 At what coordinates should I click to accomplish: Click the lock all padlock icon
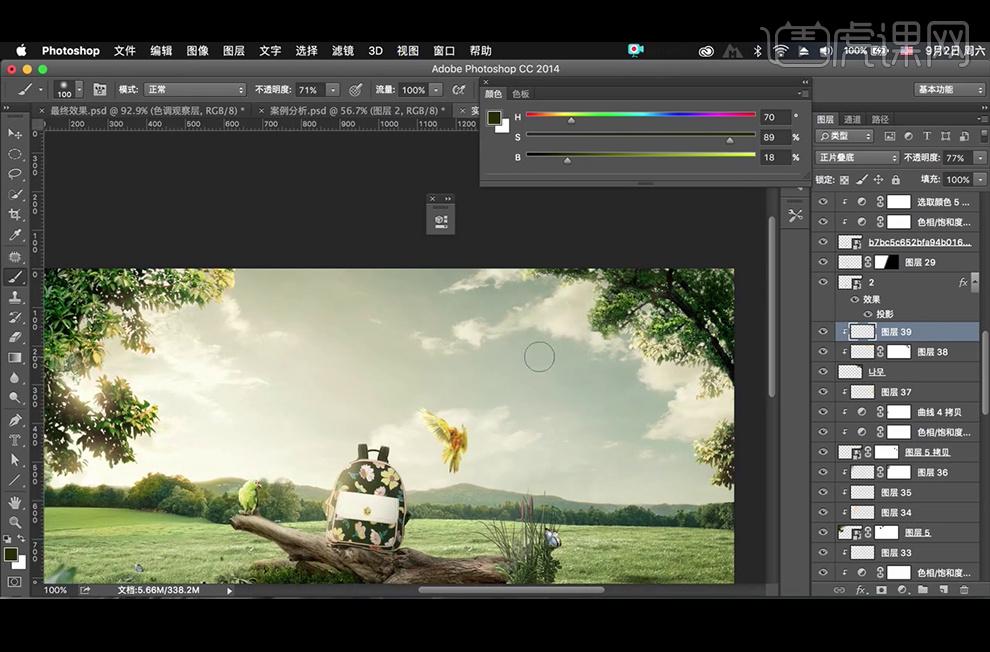[895, 180]
